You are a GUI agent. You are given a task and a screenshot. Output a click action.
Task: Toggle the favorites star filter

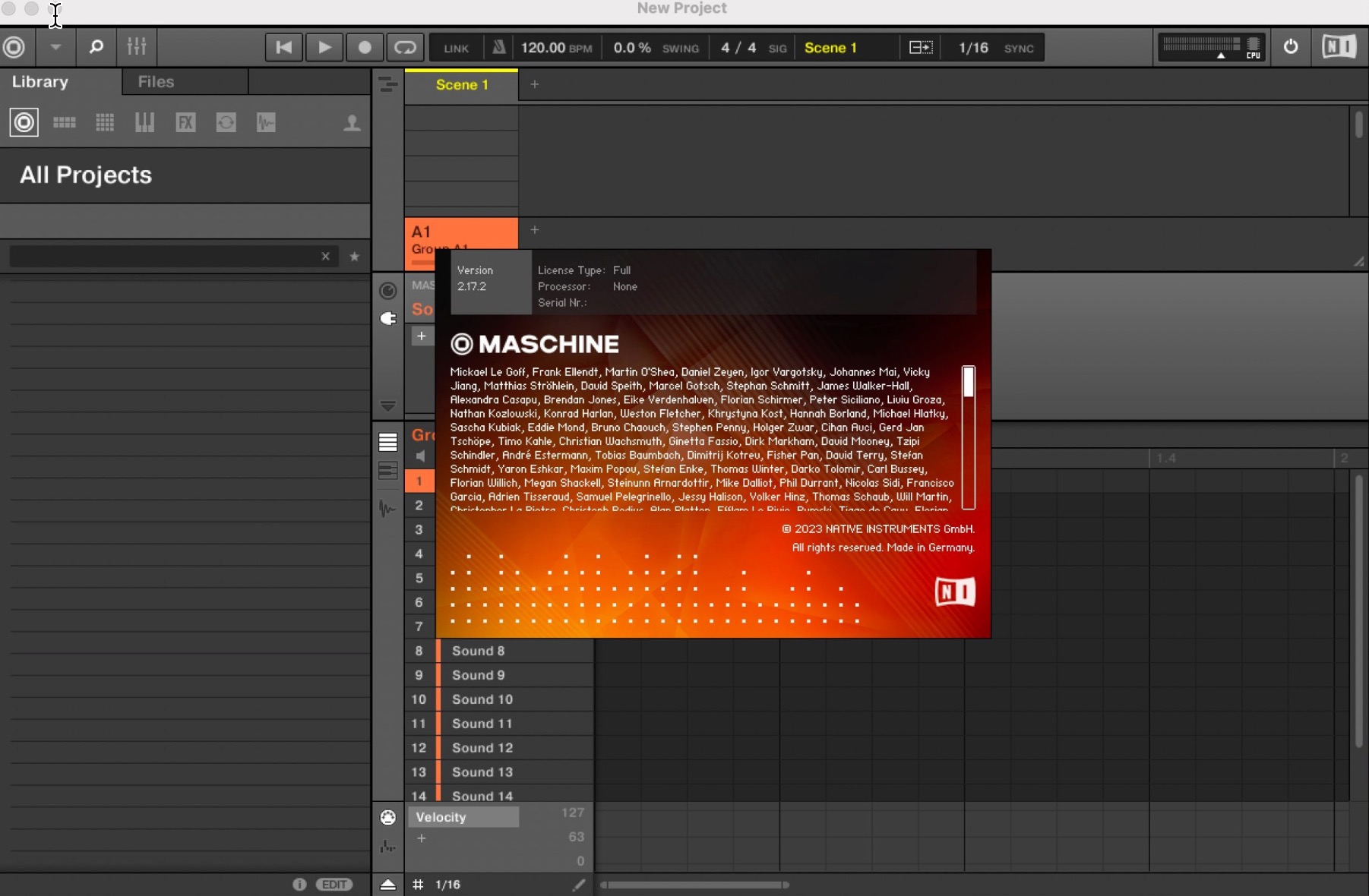(x=354, y=257)
